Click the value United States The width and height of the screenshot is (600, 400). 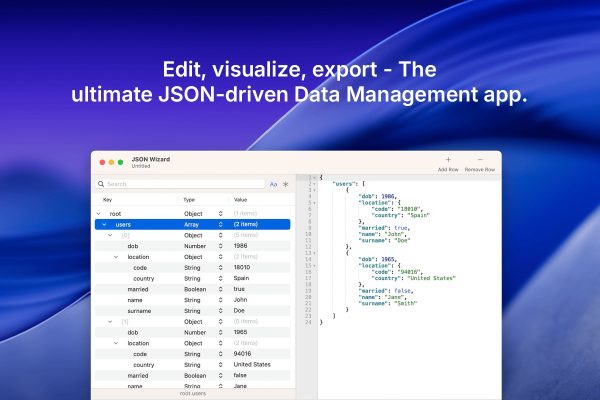[x=252, y=364]
